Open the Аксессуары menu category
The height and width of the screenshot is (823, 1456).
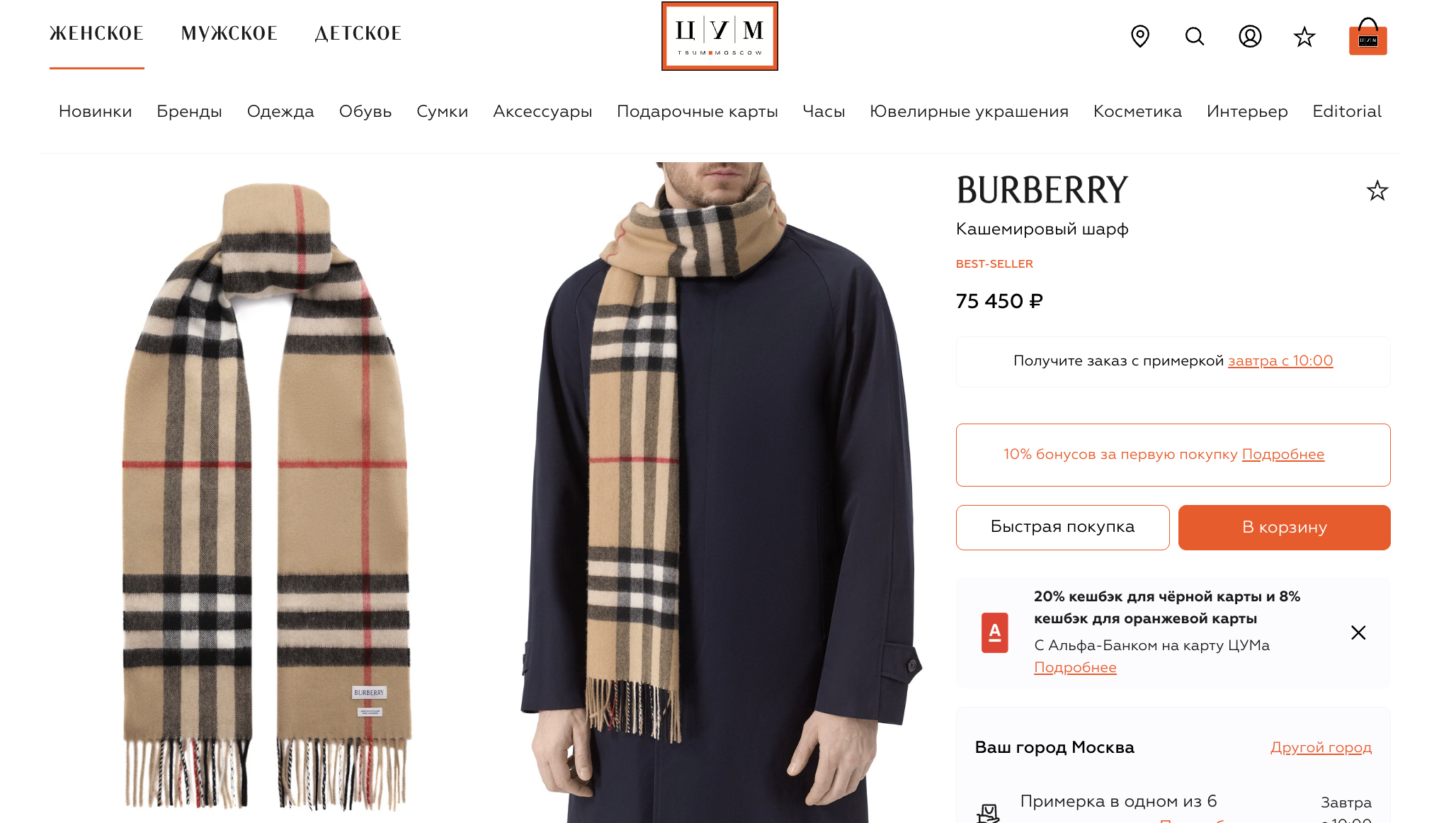tap(542, 111)
